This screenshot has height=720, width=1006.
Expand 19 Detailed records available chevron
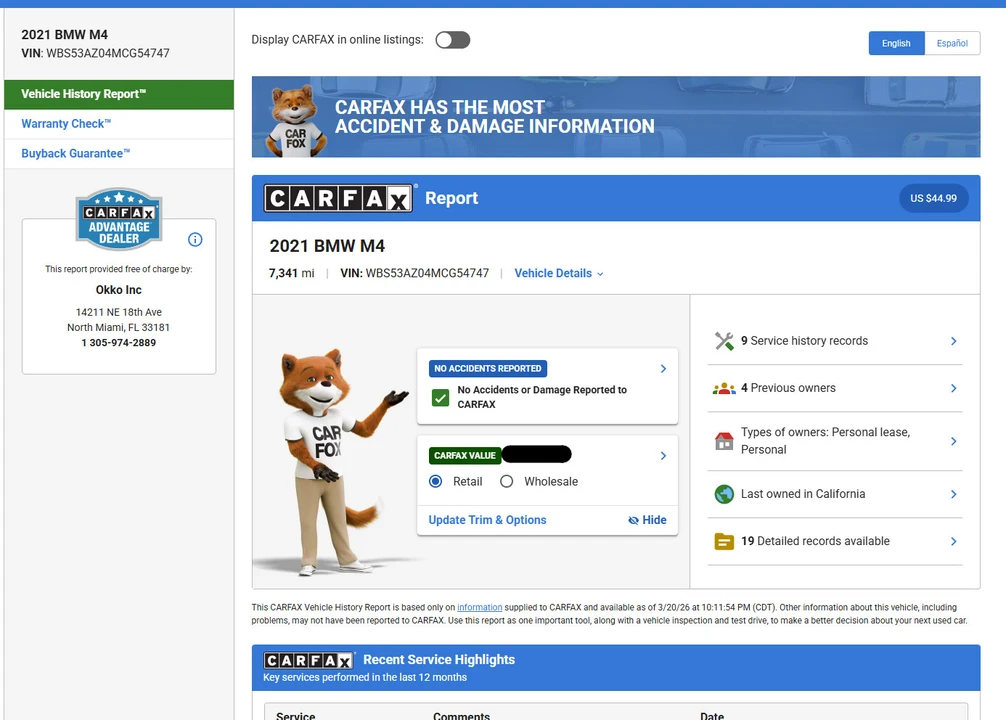click(953, 542)
